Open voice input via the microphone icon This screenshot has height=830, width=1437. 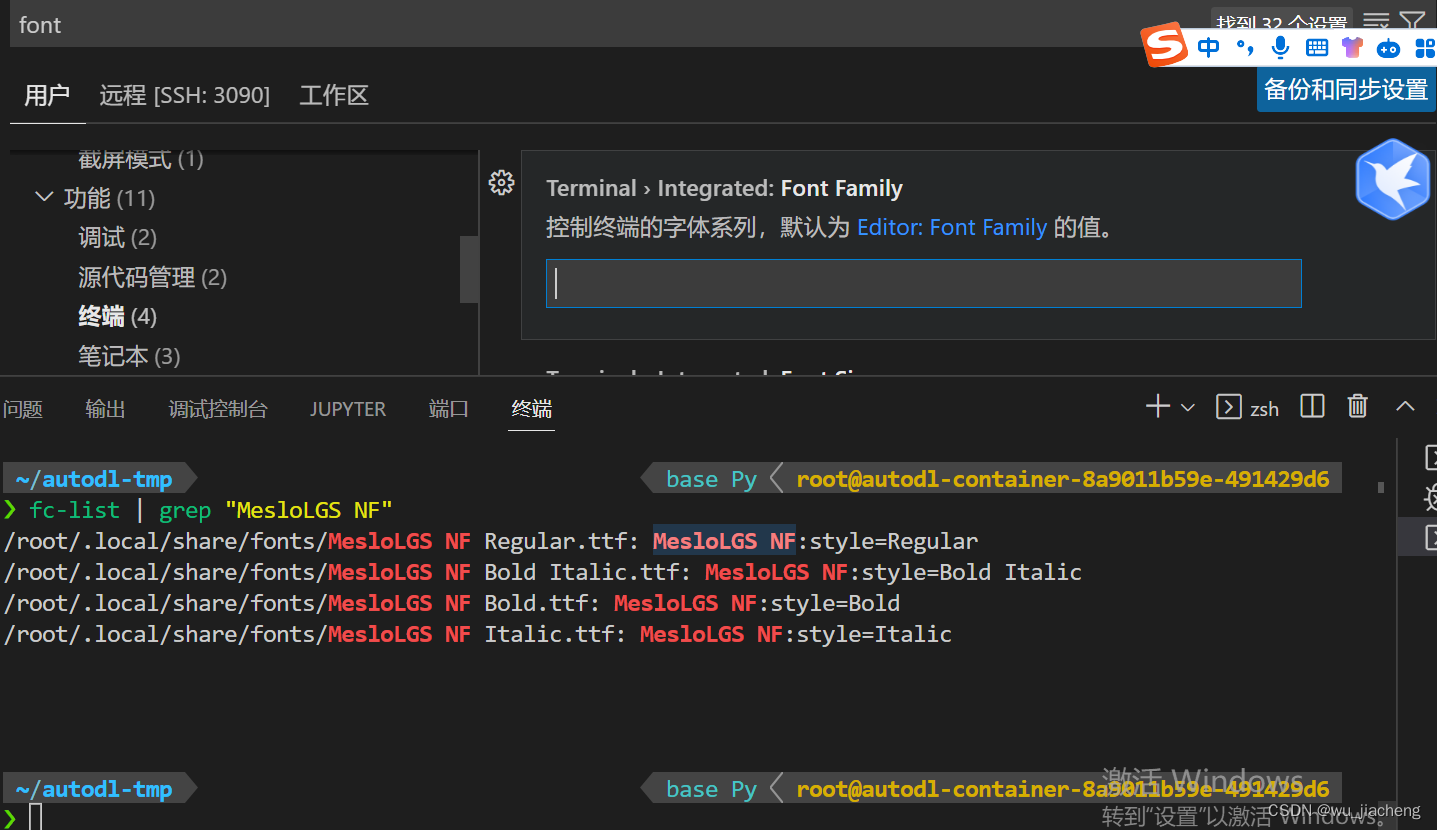[1280, 47]
